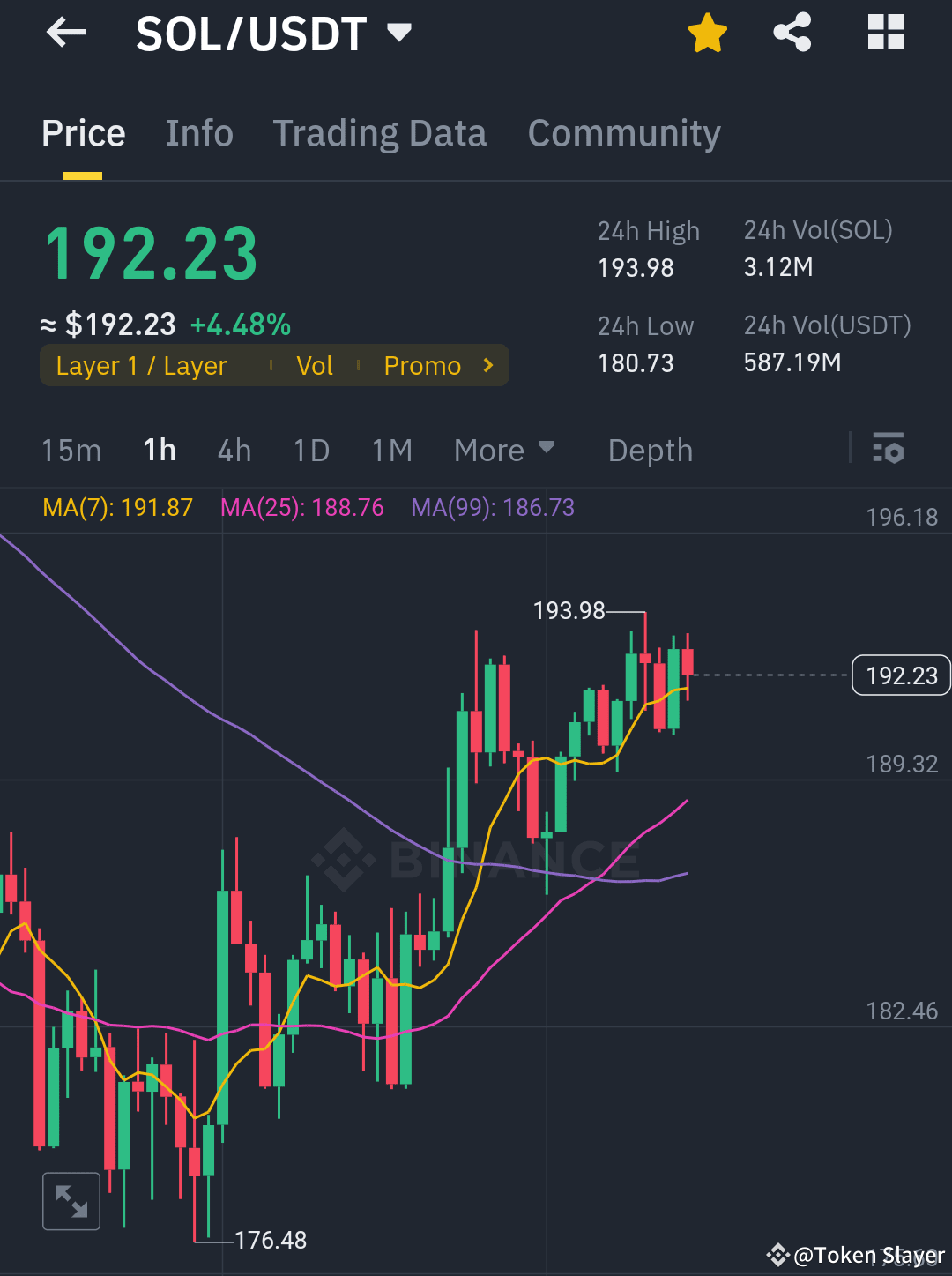Switch to the 4h timeframe
Screen dimensions: 952x1276
234,450
